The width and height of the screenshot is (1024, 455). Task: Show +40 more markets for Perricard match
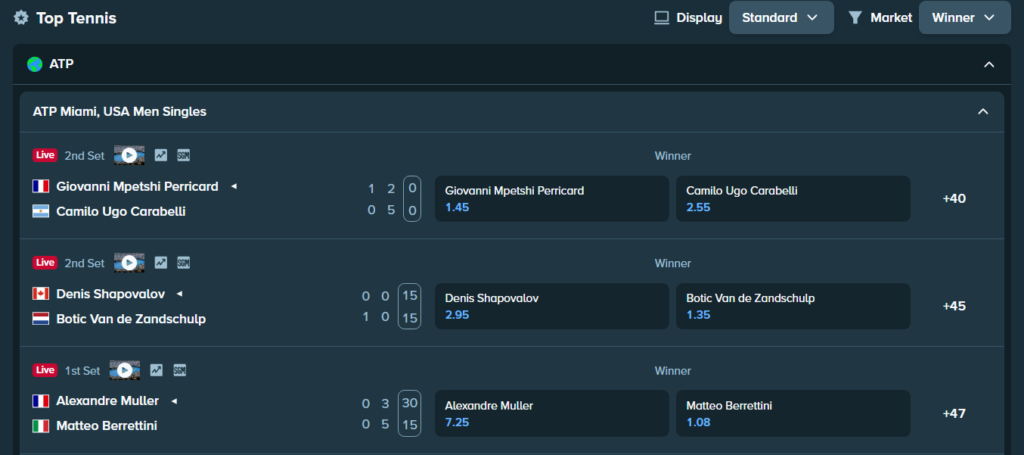point(954,198)
